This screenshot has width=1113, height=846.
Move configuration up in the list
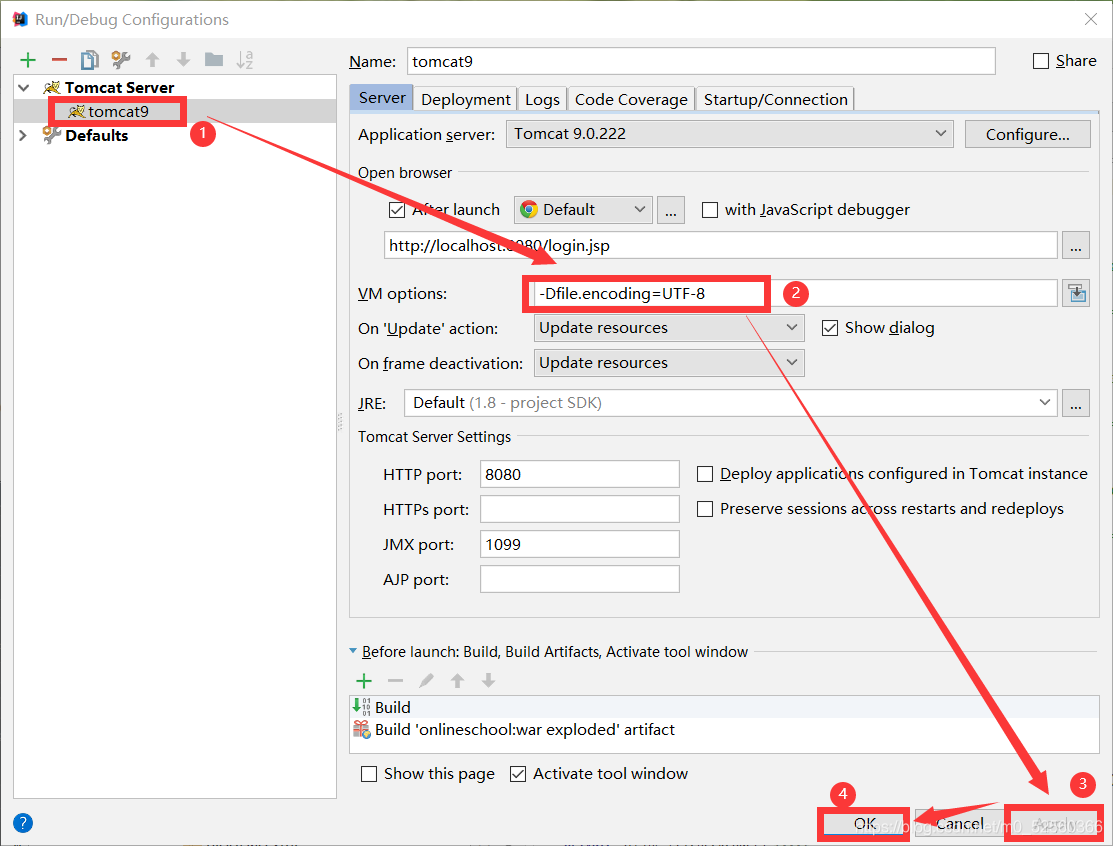pos(153,60)
